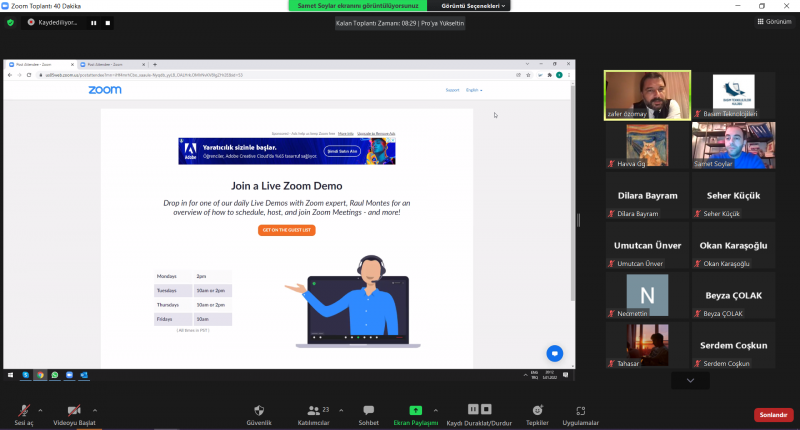Select Serdem Coşkun participant tile
This screenshot has height=430, width=800.
tap(734, 345)
